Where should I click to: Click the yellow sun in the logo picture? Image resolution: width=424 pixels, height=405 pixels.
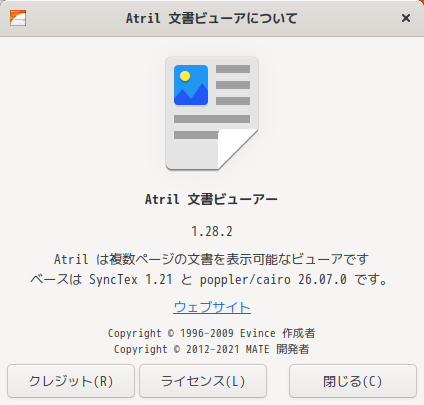click(185, 76)
